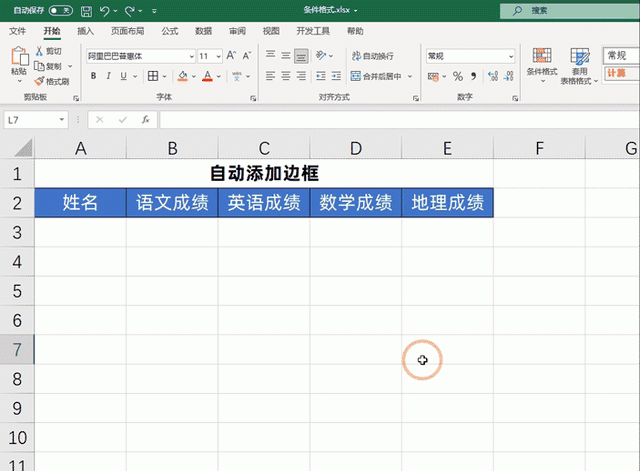
Task: Click the Percent Style icon
Action: (x=458, y=76)
